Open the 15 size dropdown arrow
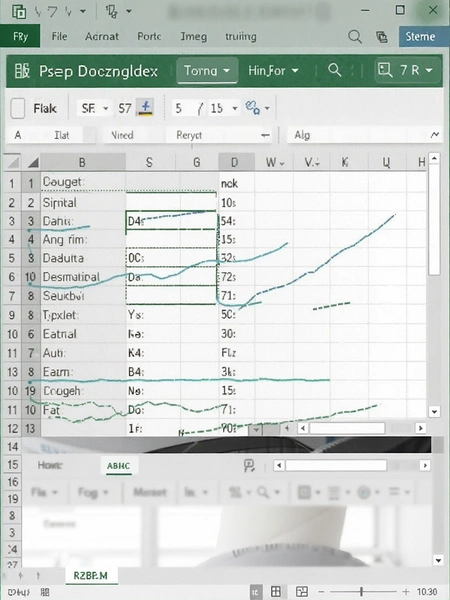Screen dimensions: 450x600 pyautogui.click(x=235, y=108)
